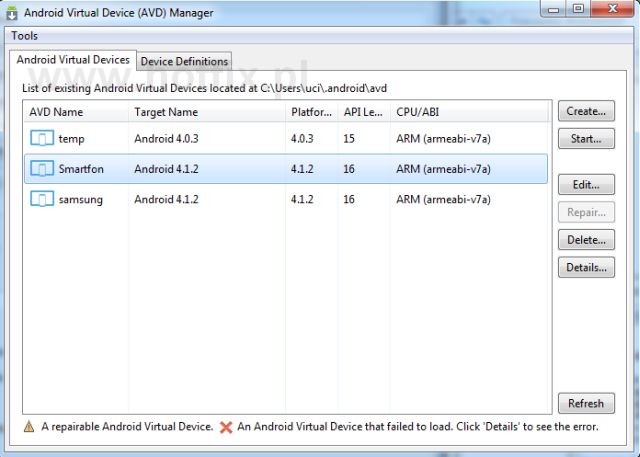Switch to Android Virtual Devices tab
This screenshot has width=640, height=457.
(x=73, y=60)
